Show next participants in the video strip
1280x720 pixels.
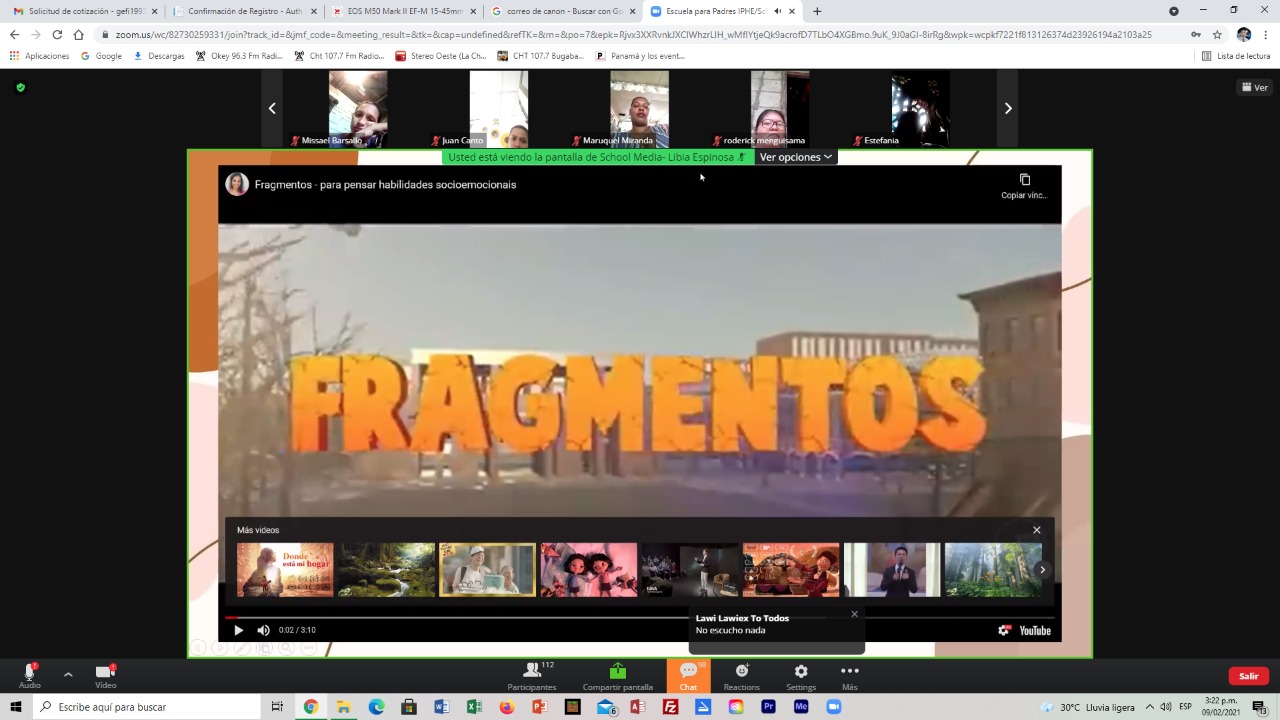(x=1008, y=108)
